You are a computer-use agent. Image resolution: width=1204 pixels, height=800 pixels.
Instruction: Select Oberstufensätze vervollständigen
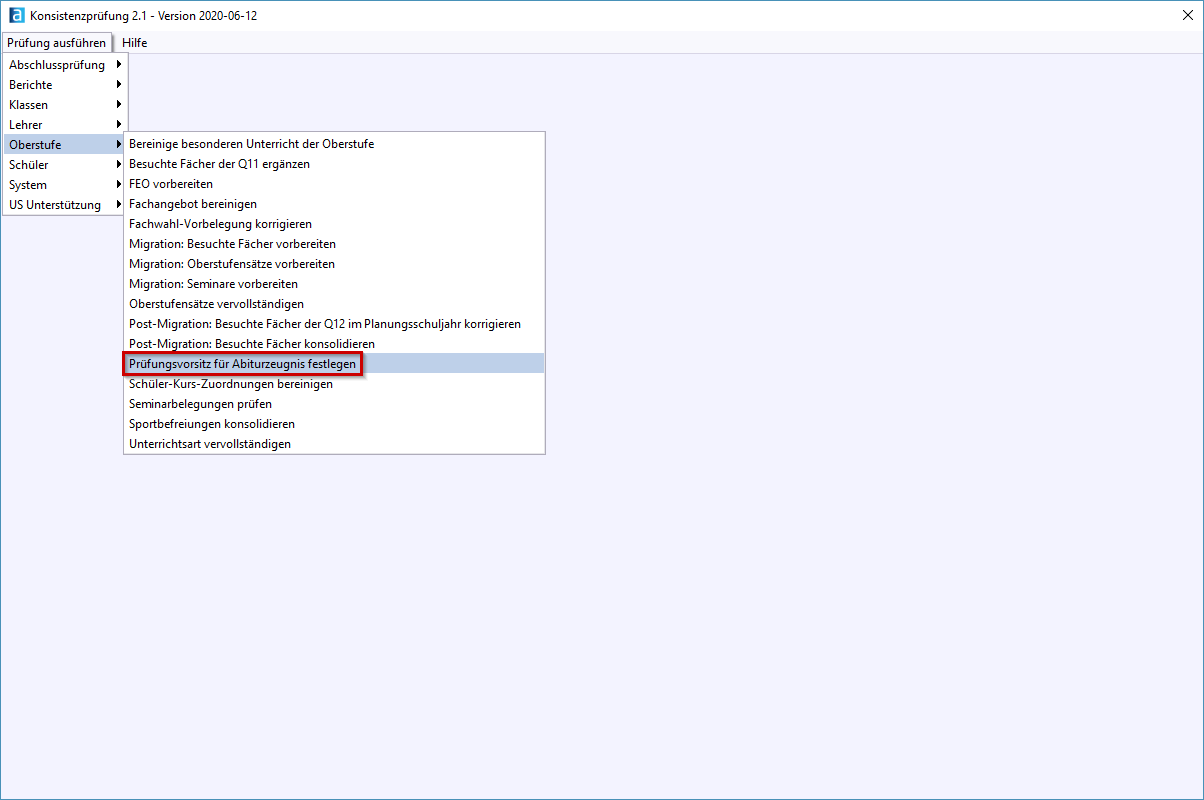pyautogui.click(x=334, y=304)
